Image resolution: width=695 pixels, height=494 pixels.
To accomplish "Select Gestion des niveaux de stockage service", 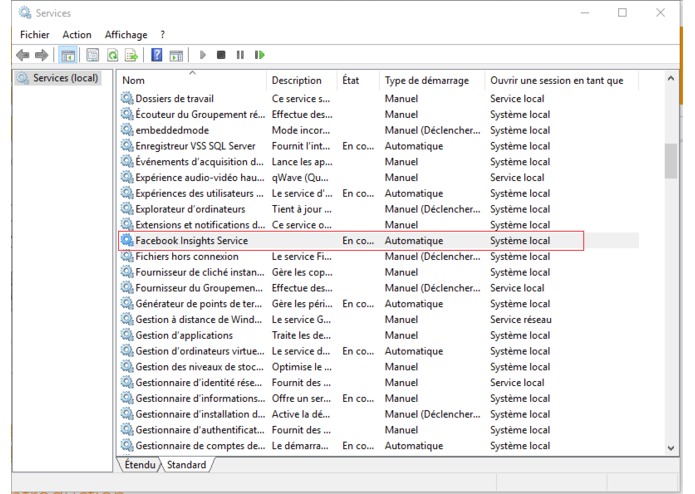I will (199, 367).
